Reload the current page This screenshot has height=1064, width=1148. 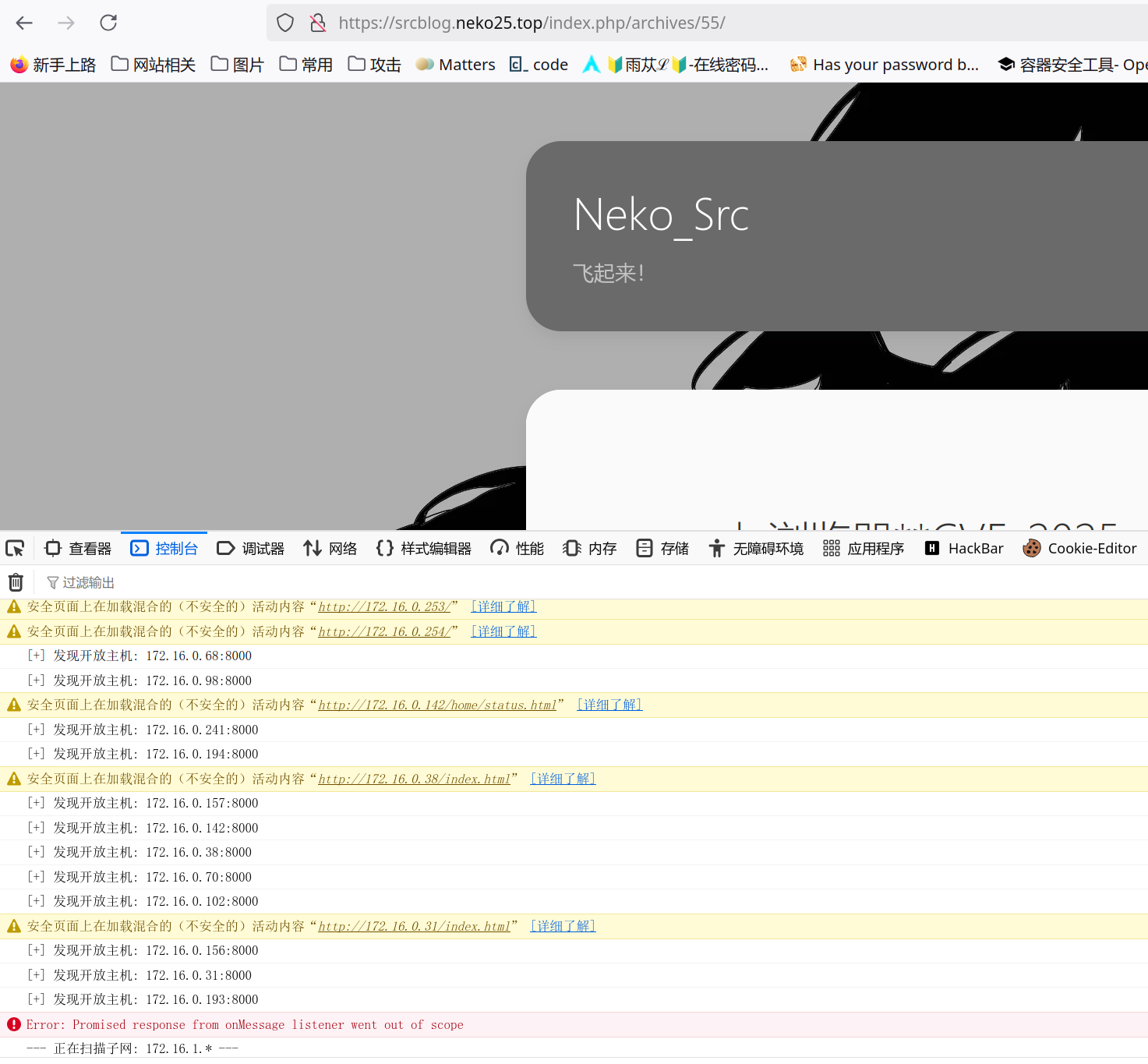108,23
